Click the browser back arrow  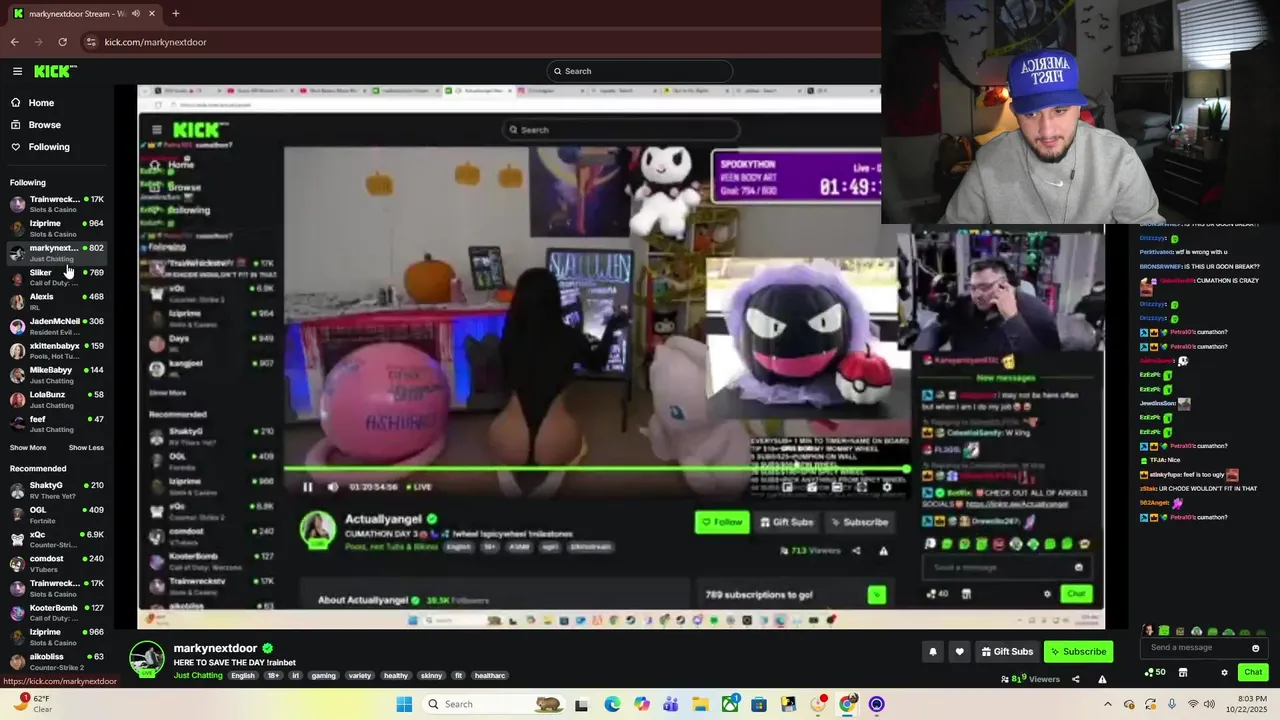[14, 42]
